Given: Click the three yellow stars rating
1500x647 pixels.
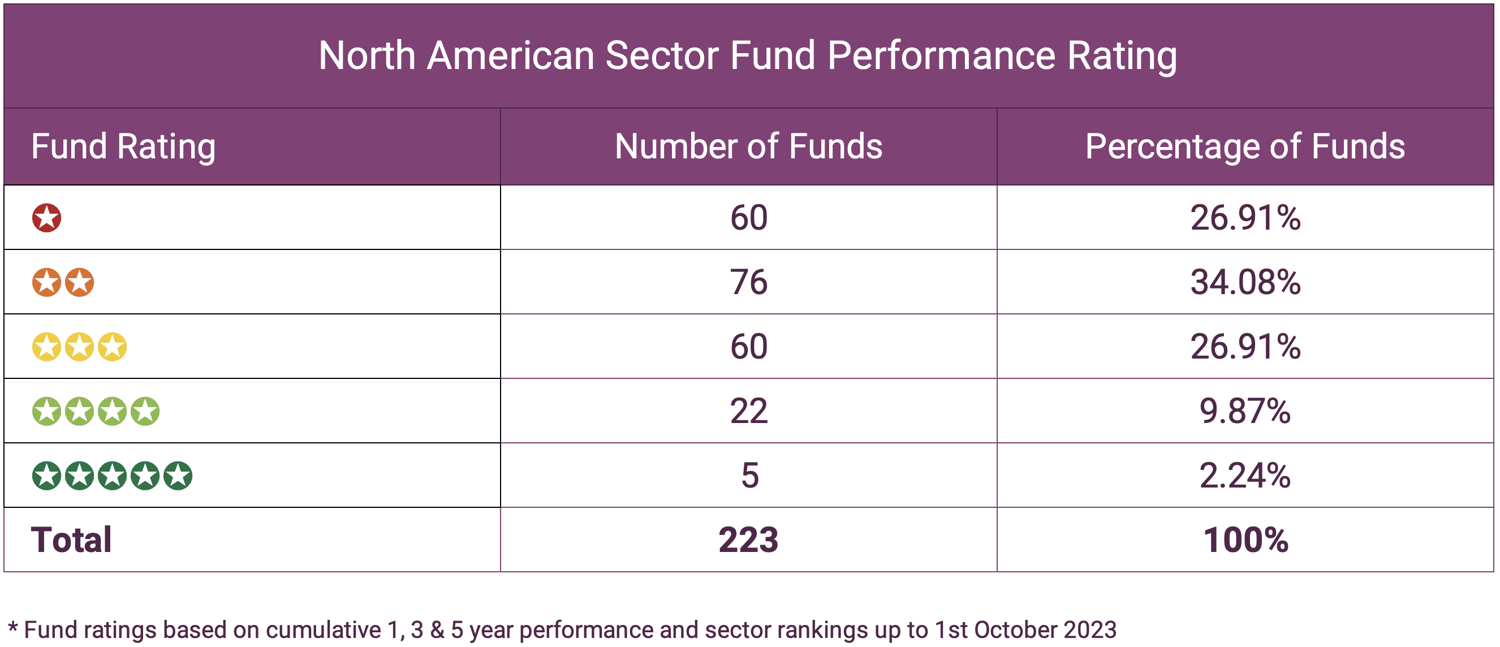Looking at the screenshot, I should pos(79,347).
